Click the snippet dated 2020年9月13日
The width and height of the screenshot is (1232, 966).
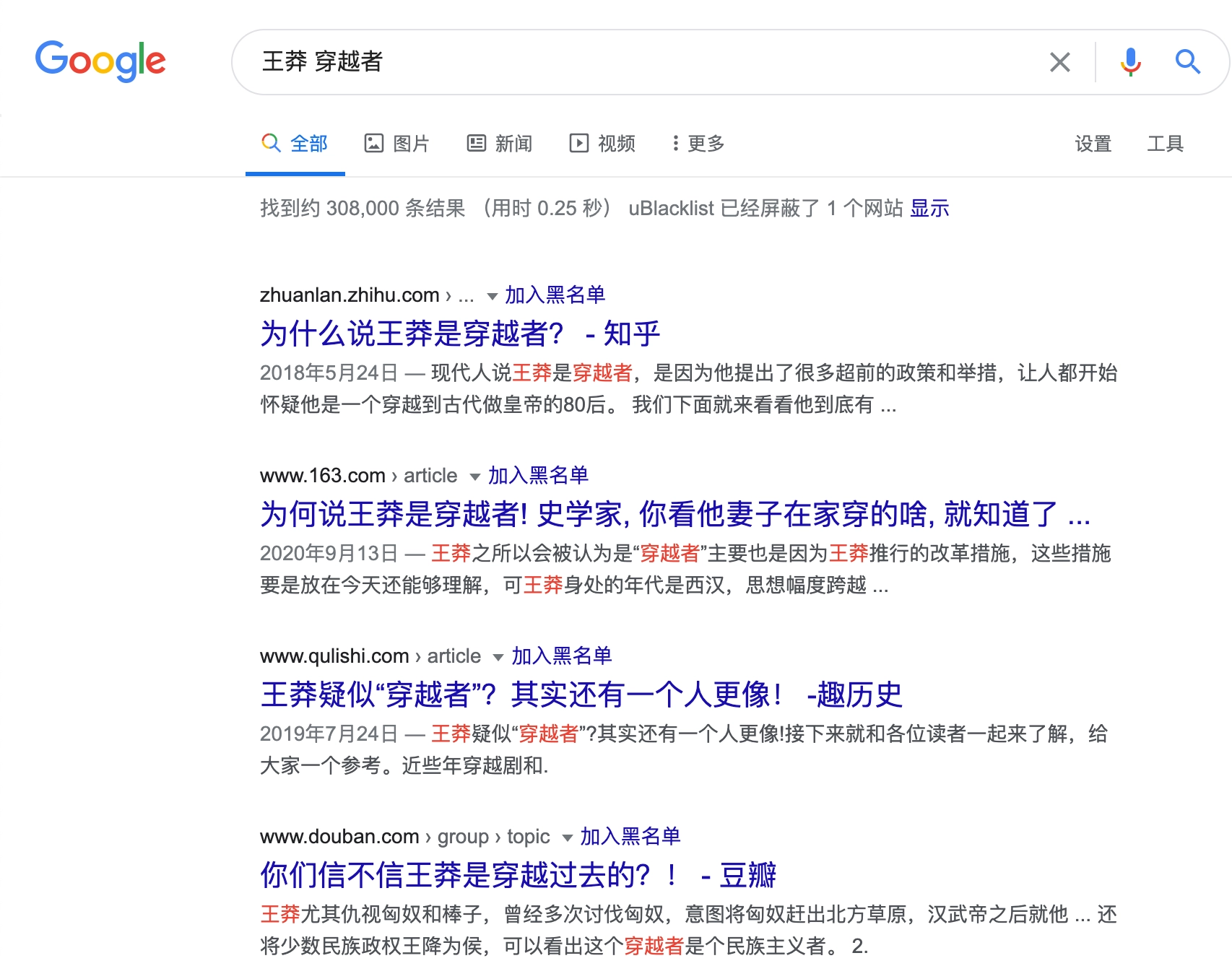(x=685, y=569)
